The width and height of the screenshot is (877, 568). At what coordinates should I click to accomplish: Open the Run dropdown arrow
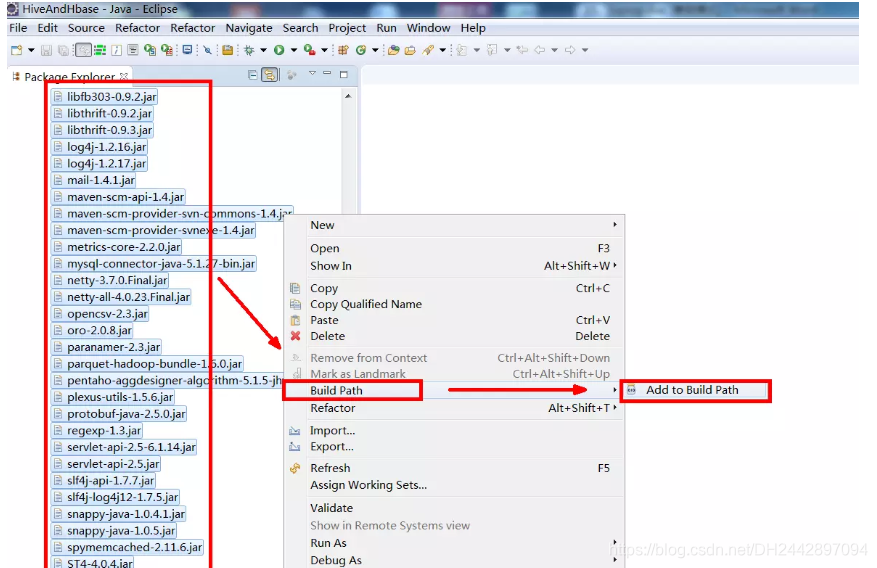(294, 50)
